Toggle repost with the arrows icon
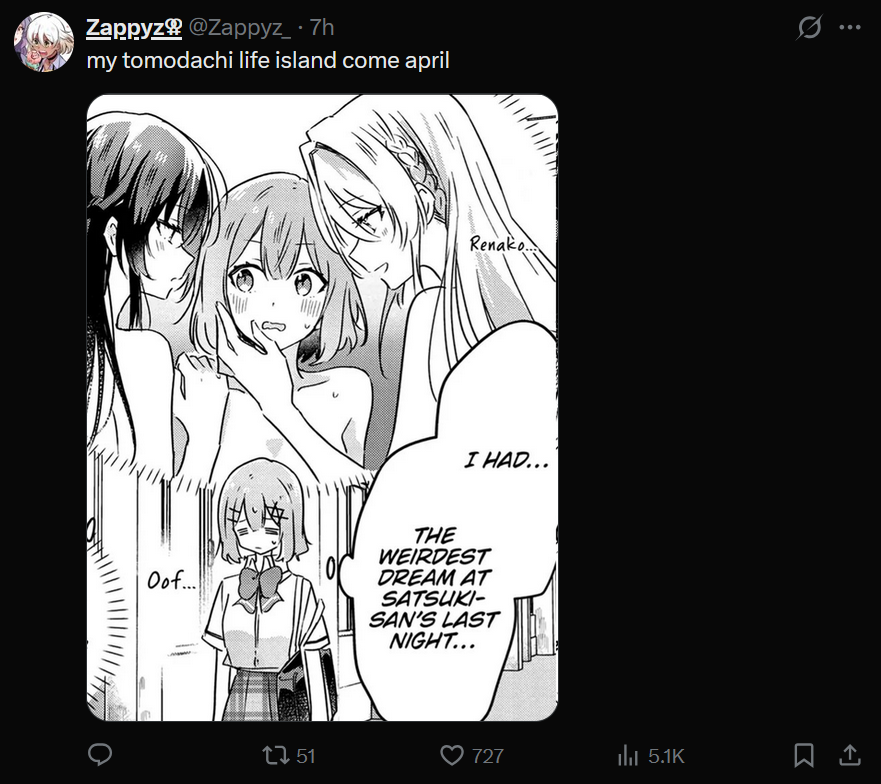The height and width of the screenshot is (784, 881). coord(276,755)
